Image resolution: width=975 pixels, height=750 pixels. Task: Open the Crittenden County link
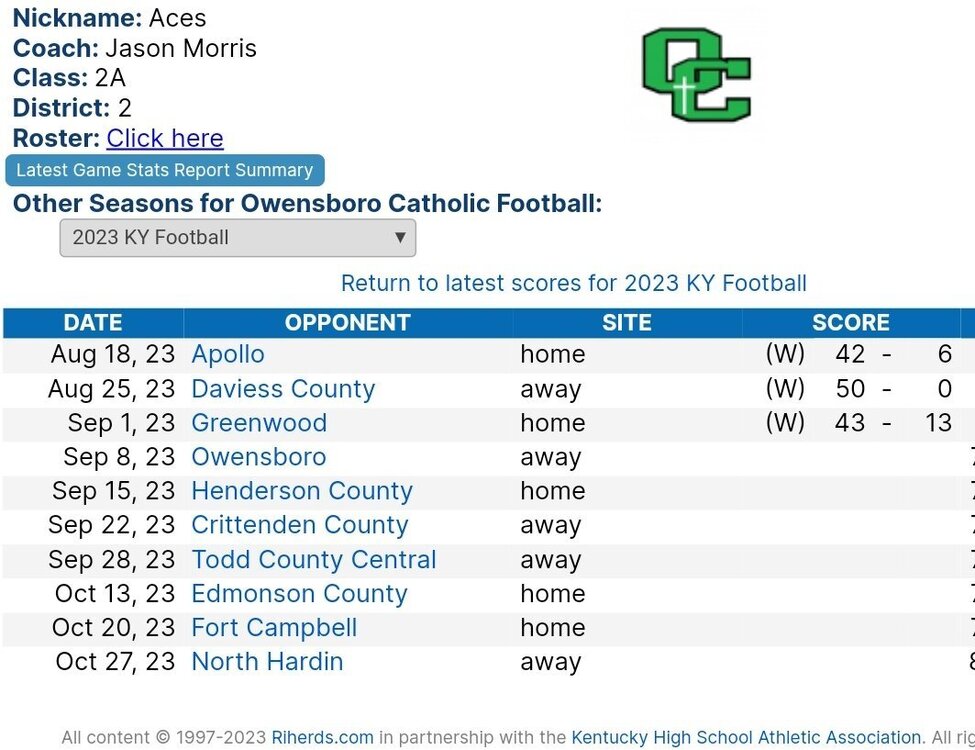[300, 525]
